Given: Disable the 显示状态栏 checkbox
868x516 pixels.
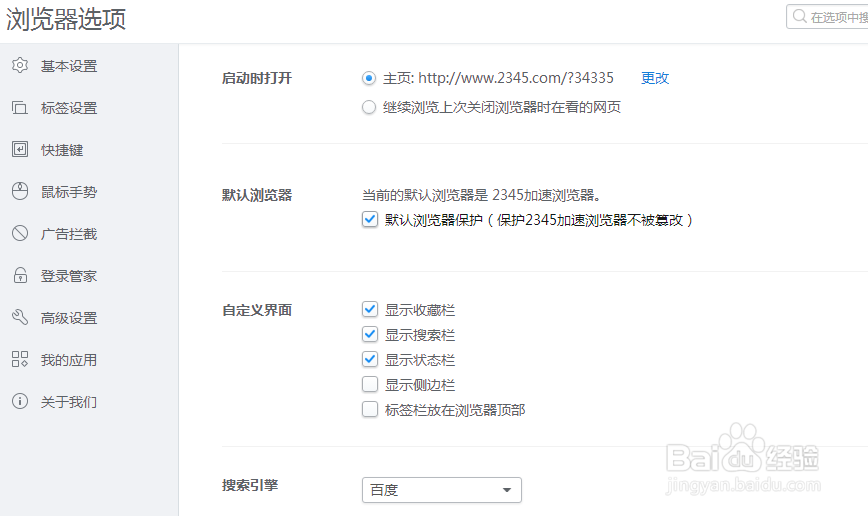Looking at the screenshot, I should pos(370,359).
